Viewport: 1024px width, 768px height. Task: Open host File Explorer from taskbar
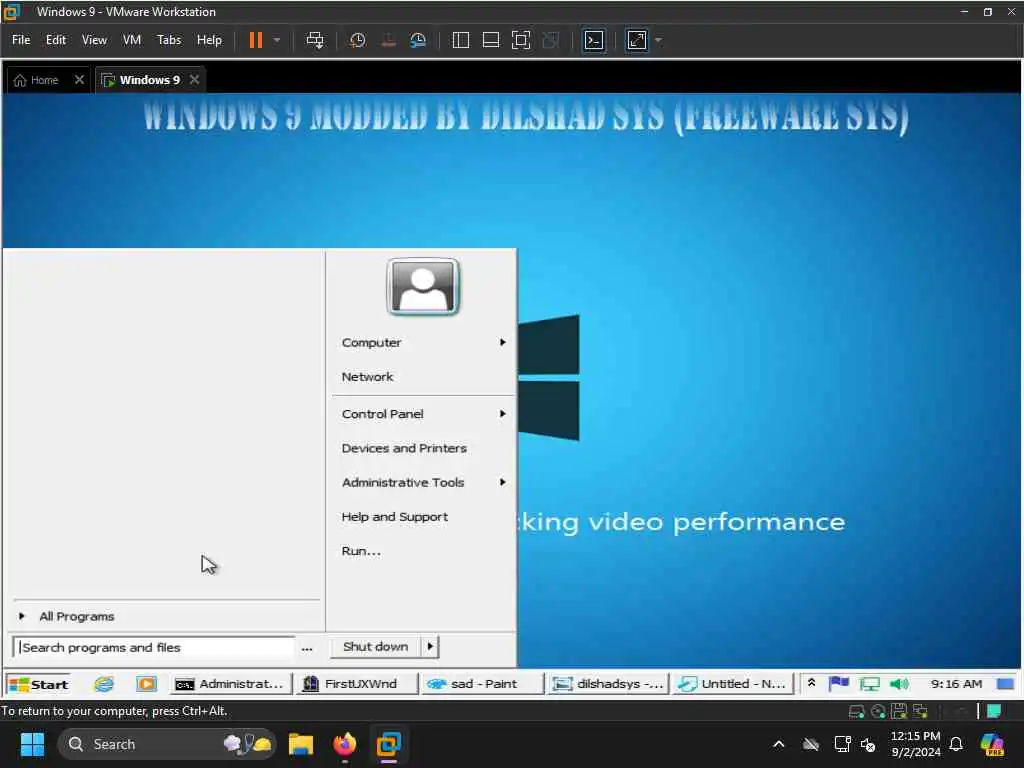pyautogui.click(x=301, y=744)
